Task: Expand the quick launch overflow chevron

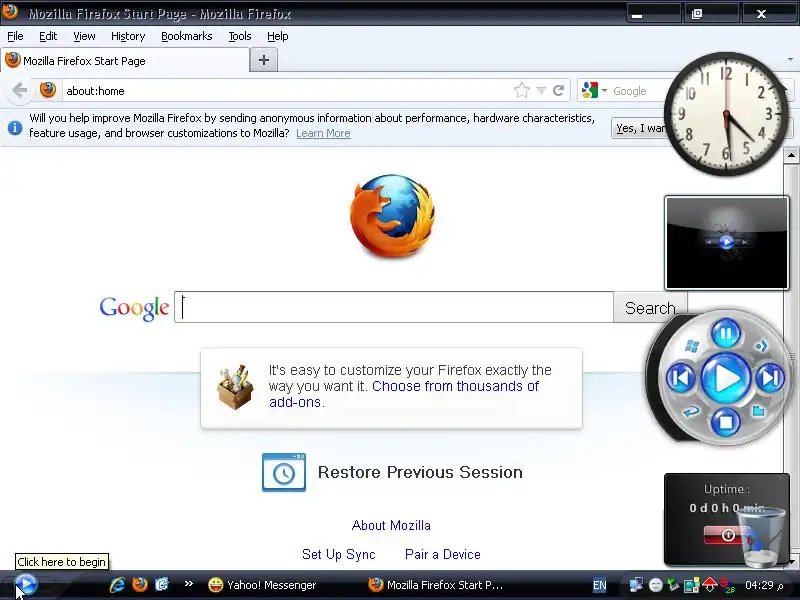Action: (x=189, y=584)
